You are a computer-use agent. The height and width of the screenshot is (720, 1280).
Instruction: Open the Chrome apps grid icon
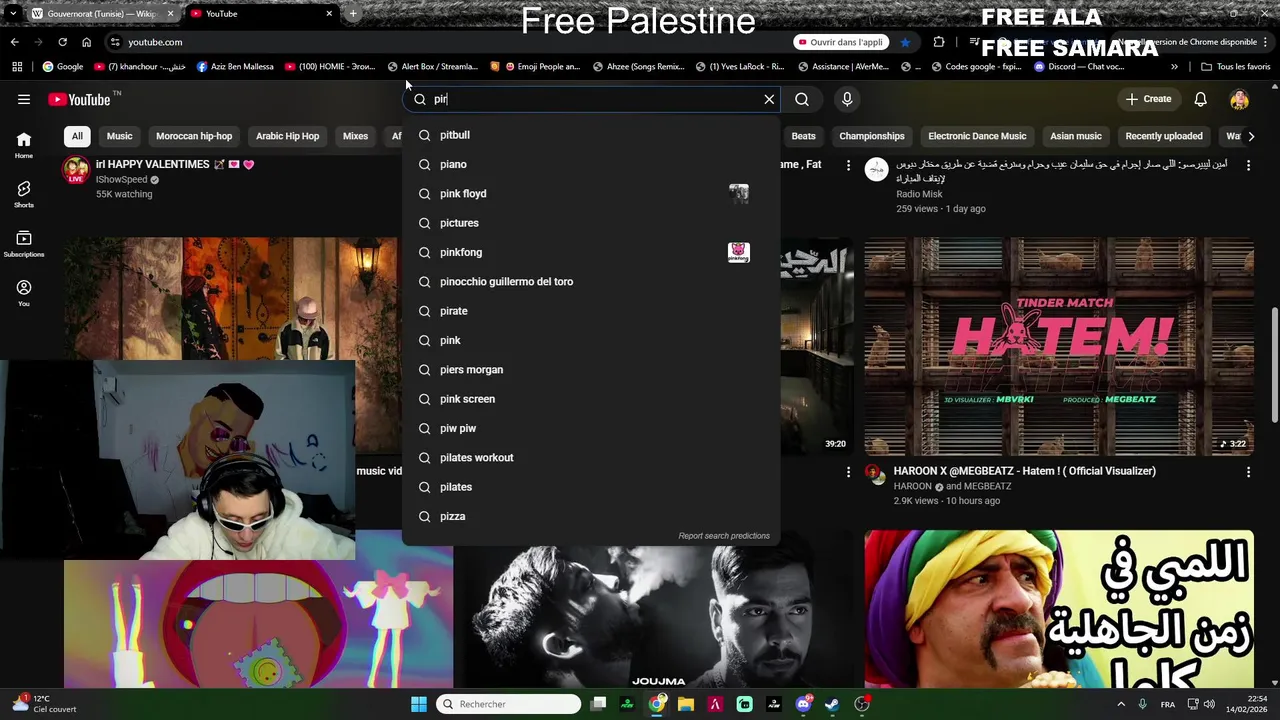coord(17,67)
